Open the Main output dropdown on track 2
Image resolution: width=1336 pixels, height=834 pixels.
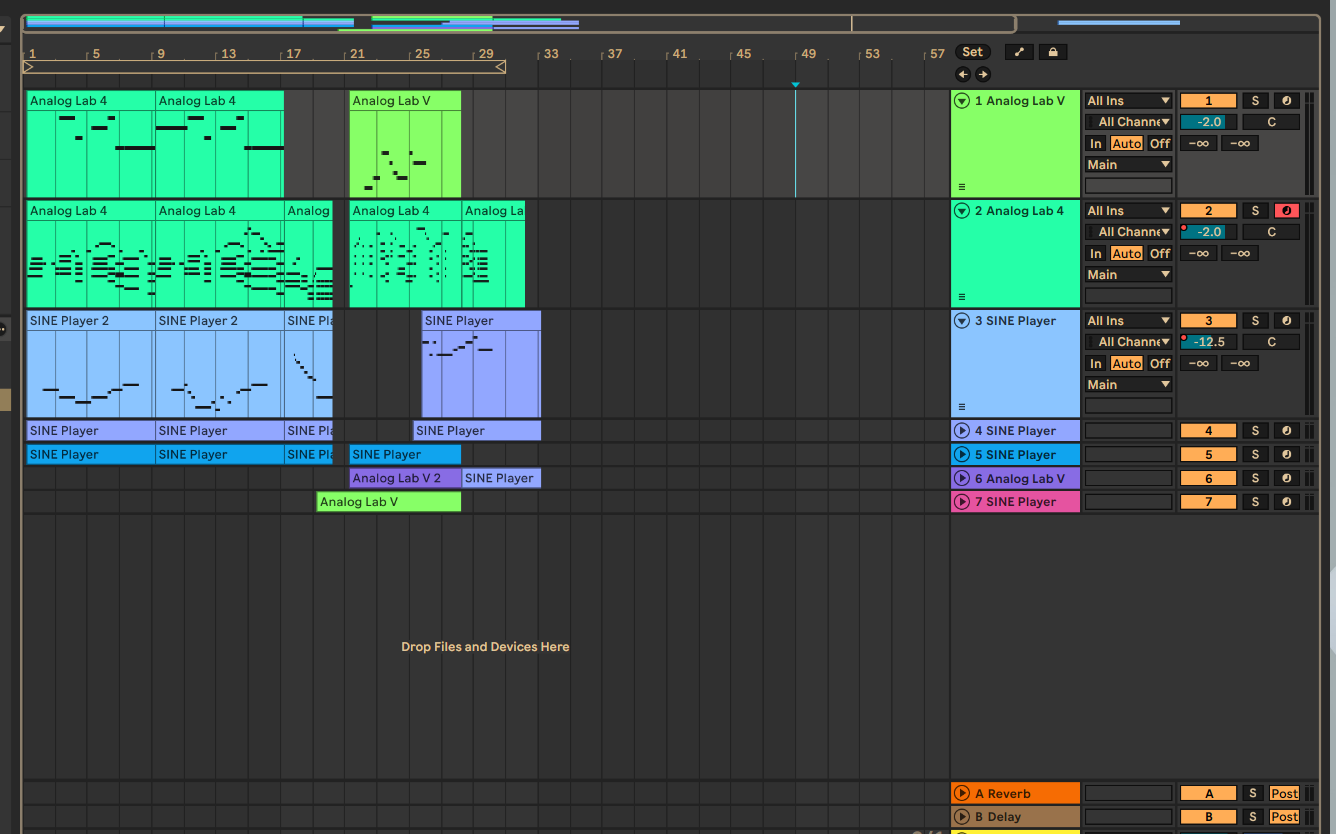[1128, 275]
